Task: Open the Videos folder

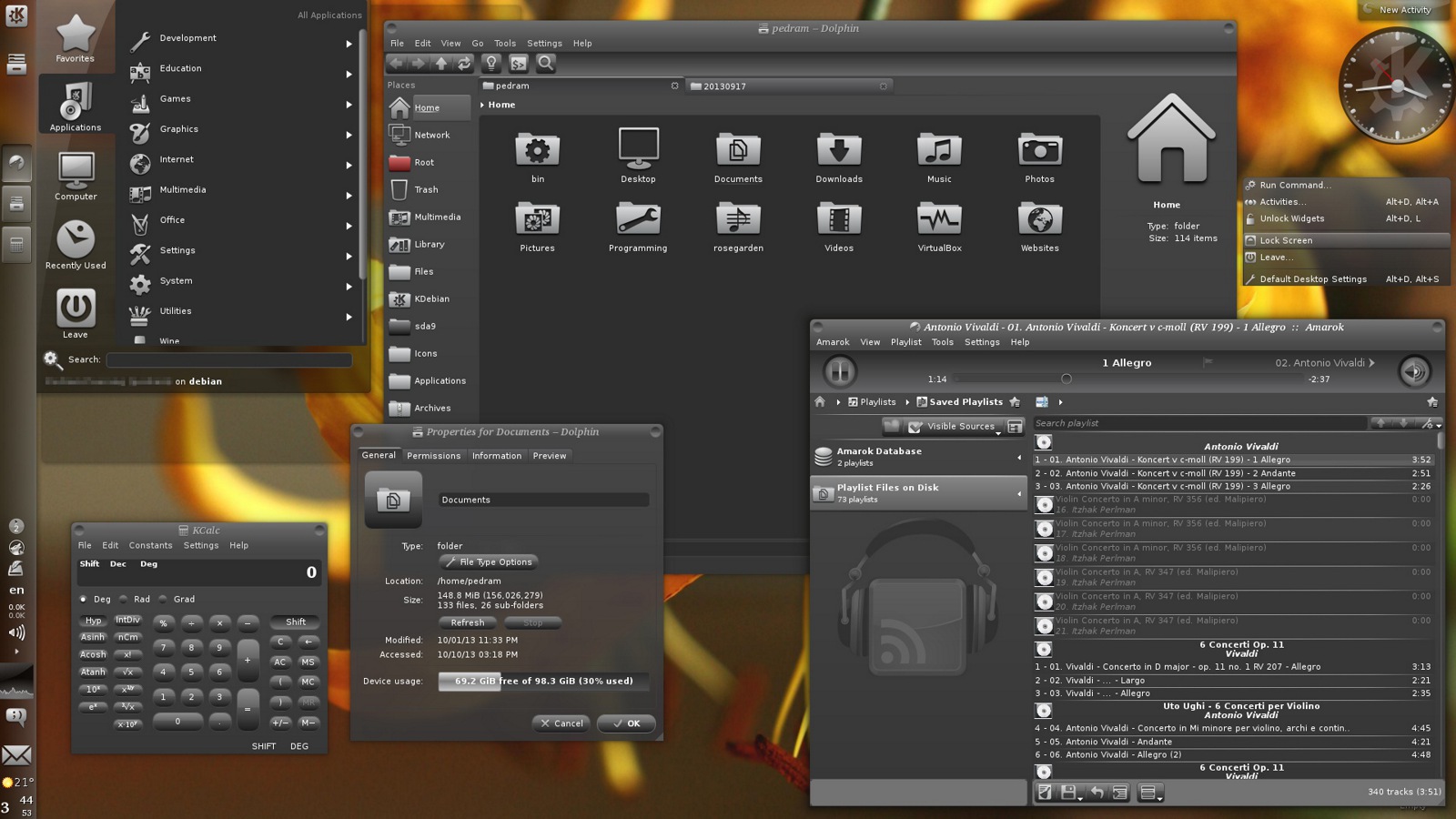Action: 839,226
